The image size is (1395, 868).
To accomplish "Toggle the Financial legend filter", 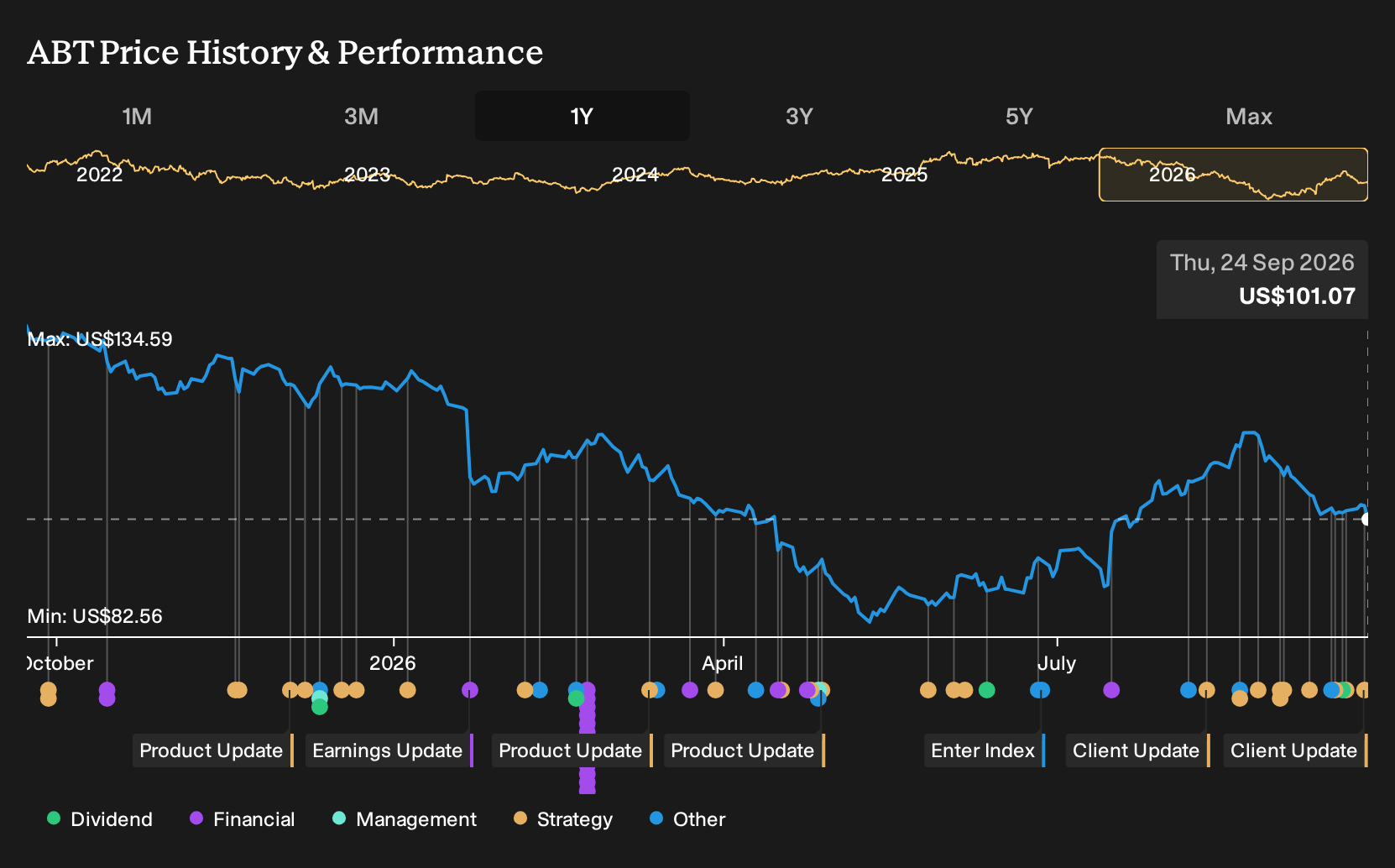I will 243,819.
